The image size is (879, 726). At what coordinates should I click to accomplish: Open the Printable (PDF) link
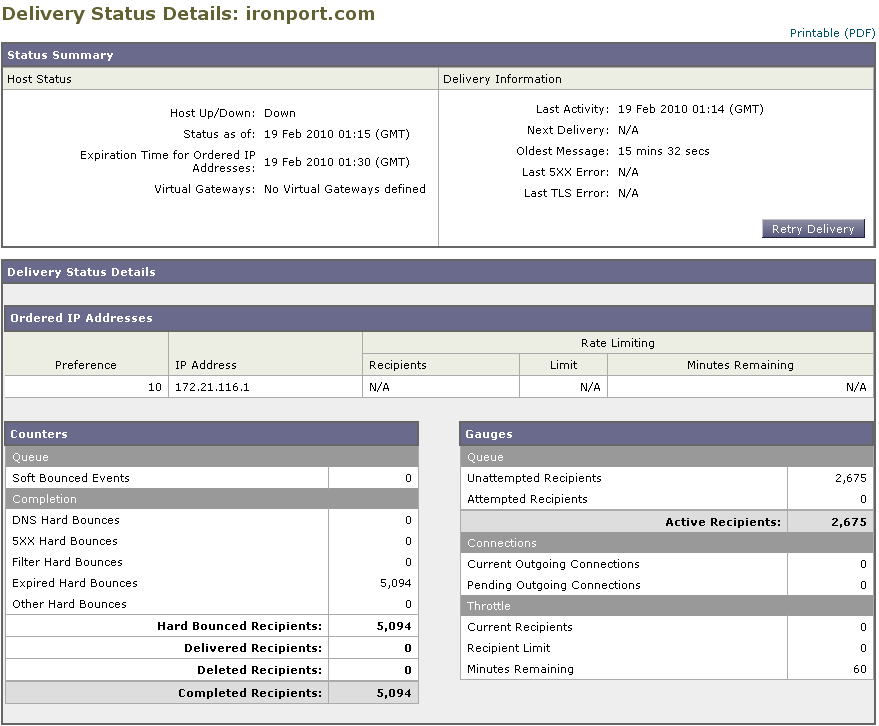point(832,33)
